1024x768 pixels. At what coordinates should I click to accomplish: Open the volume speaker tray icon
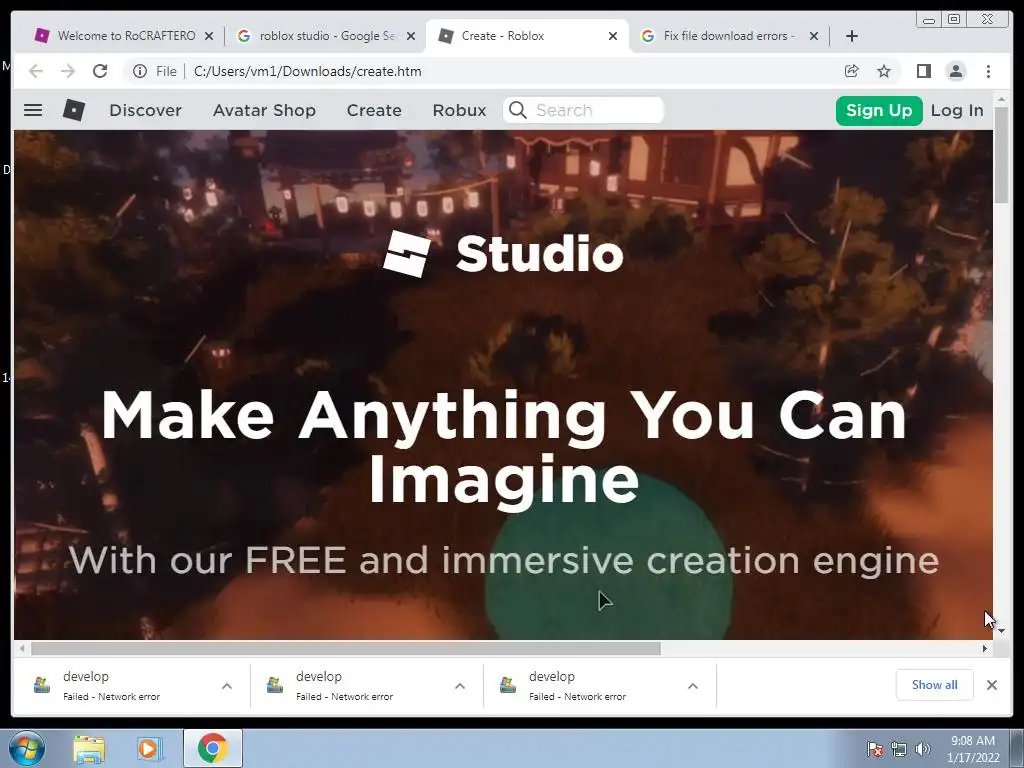[x=922, y=749]
